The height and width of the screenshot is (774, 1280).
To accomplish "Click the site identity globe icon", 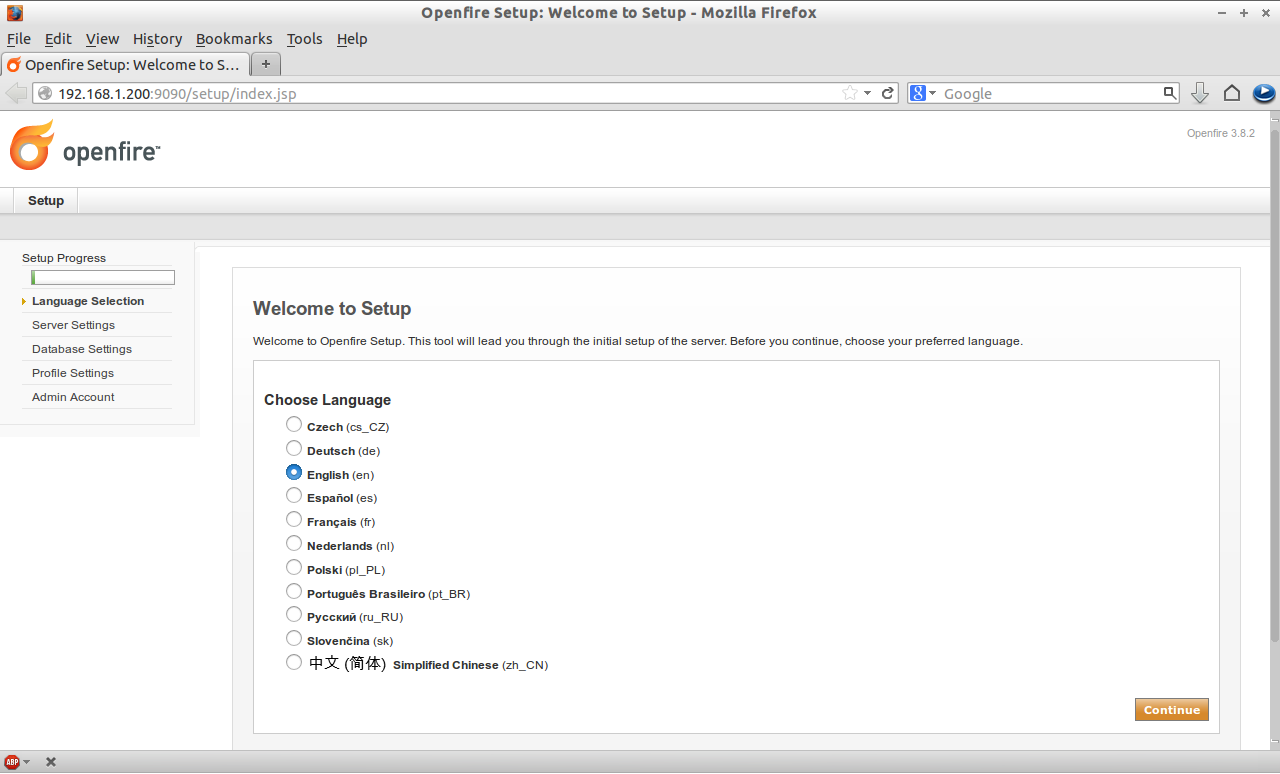I will (x=45, y=93).
